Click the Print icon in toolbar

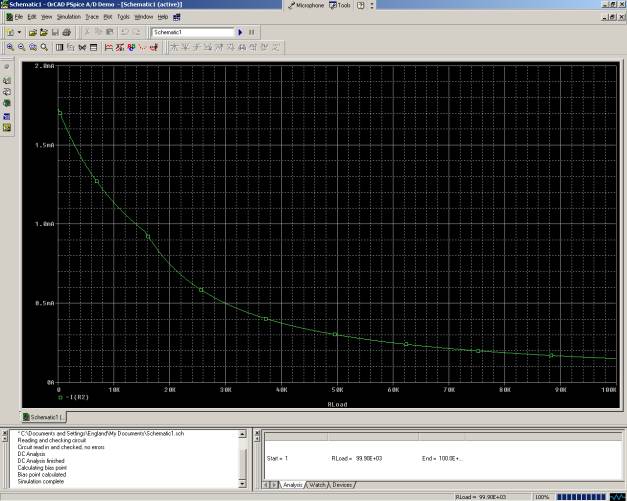tap(67, 32)
